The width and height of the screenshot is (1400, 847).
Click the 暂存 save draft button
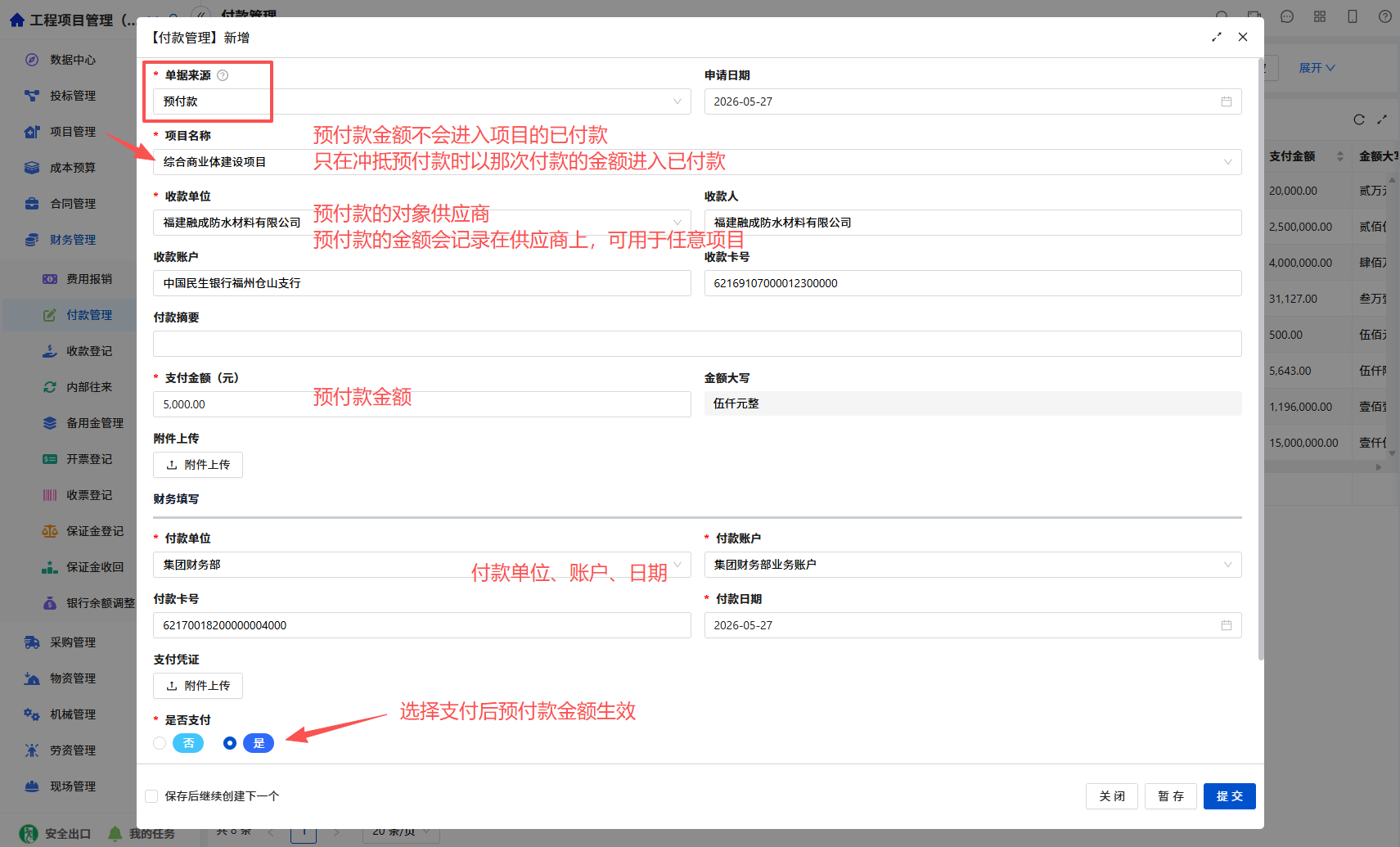click(x=1170, y=796)
